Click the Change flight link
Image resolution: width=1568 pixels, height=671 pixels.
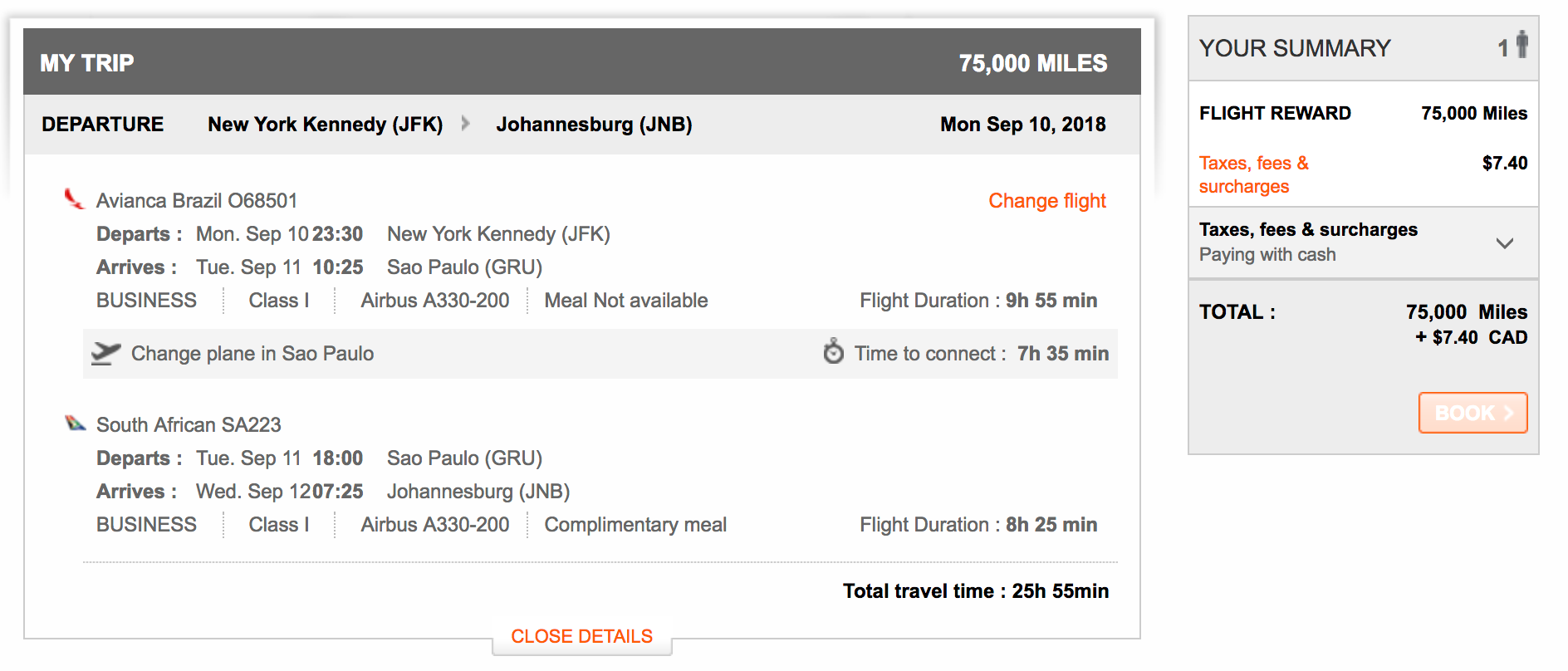tap(1046, 201)
